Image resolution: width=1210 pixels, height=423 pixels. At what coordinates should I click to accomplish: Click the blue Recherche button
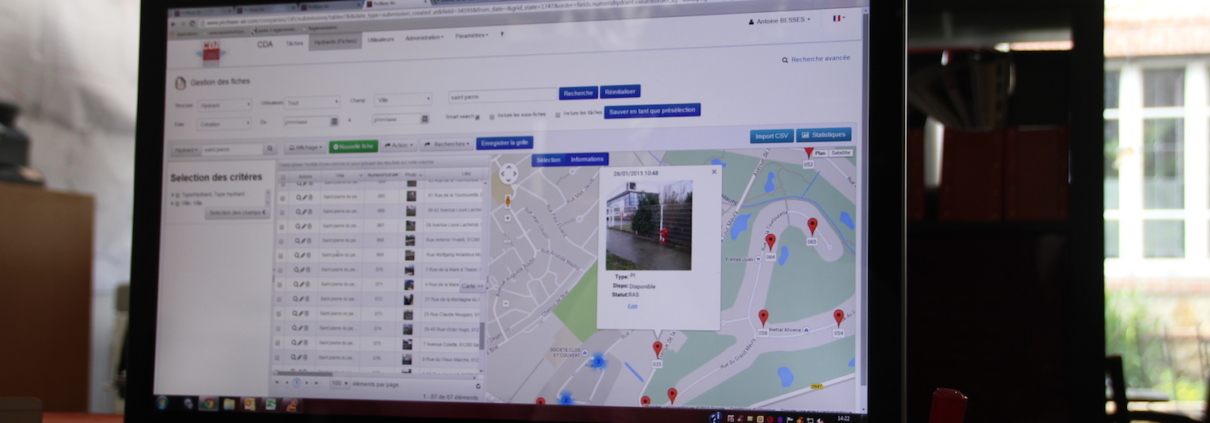[x=578, y=93]
